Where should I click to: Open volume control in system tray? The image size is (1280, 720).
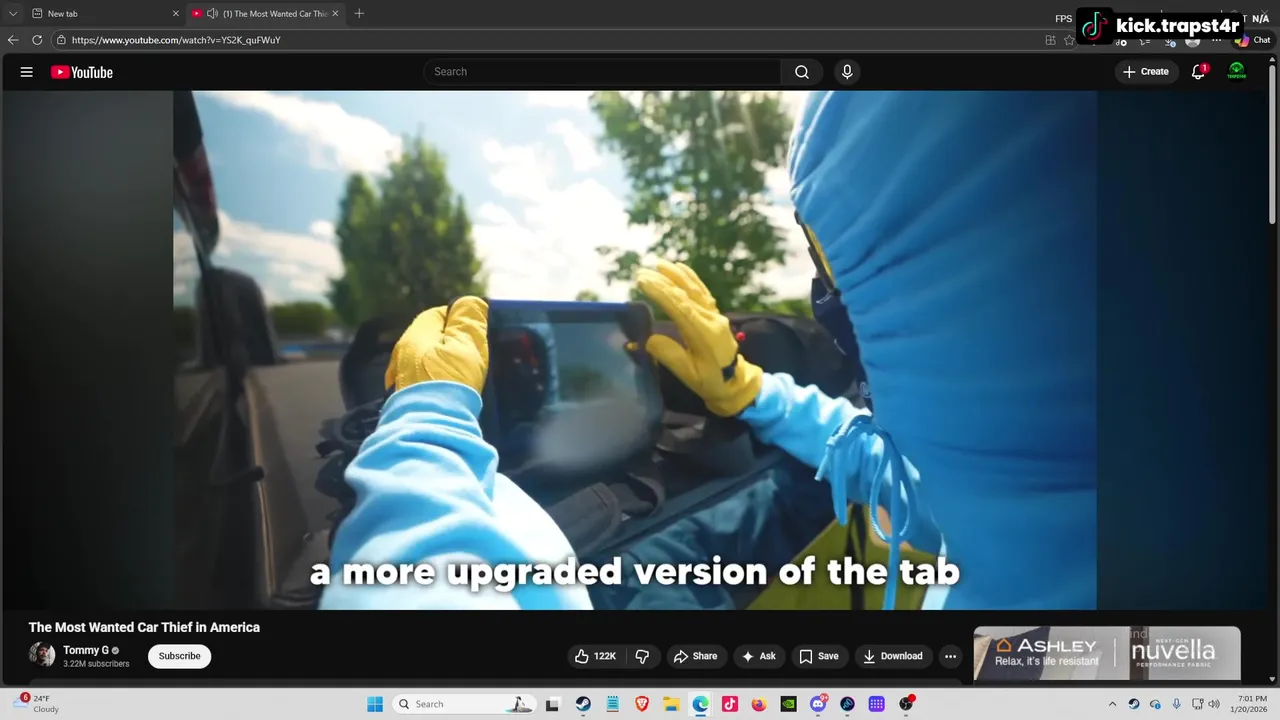tap(1214, 704)
